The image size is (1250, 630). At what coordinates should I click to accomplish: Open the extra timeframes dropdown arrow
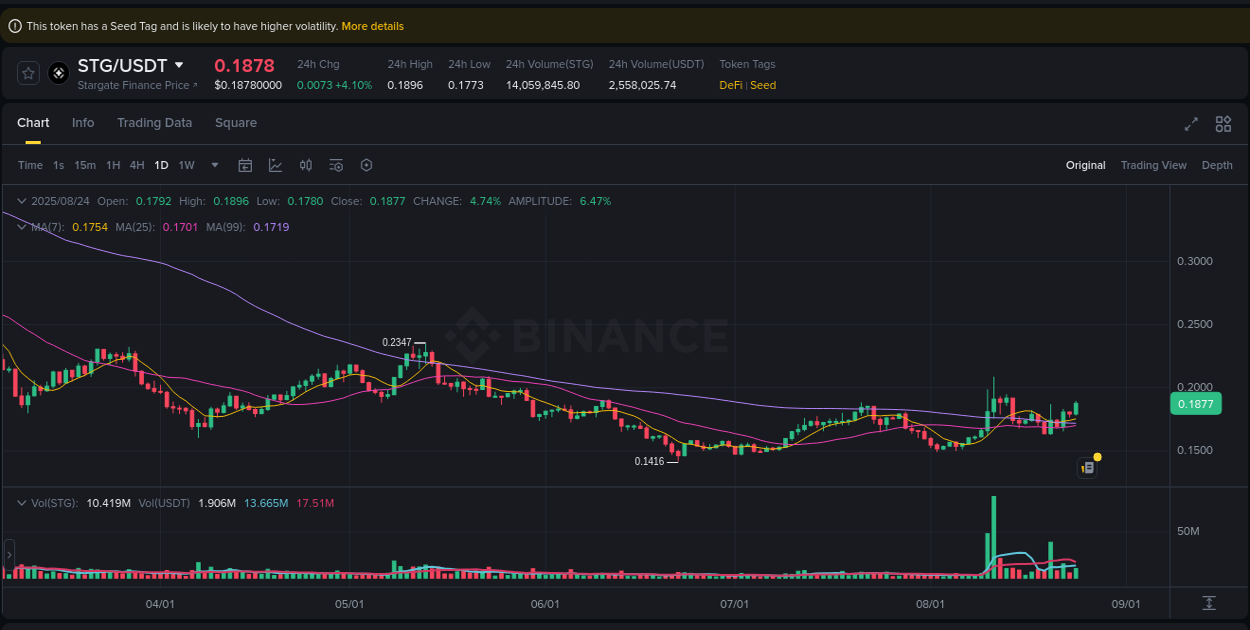coord(213,165)
